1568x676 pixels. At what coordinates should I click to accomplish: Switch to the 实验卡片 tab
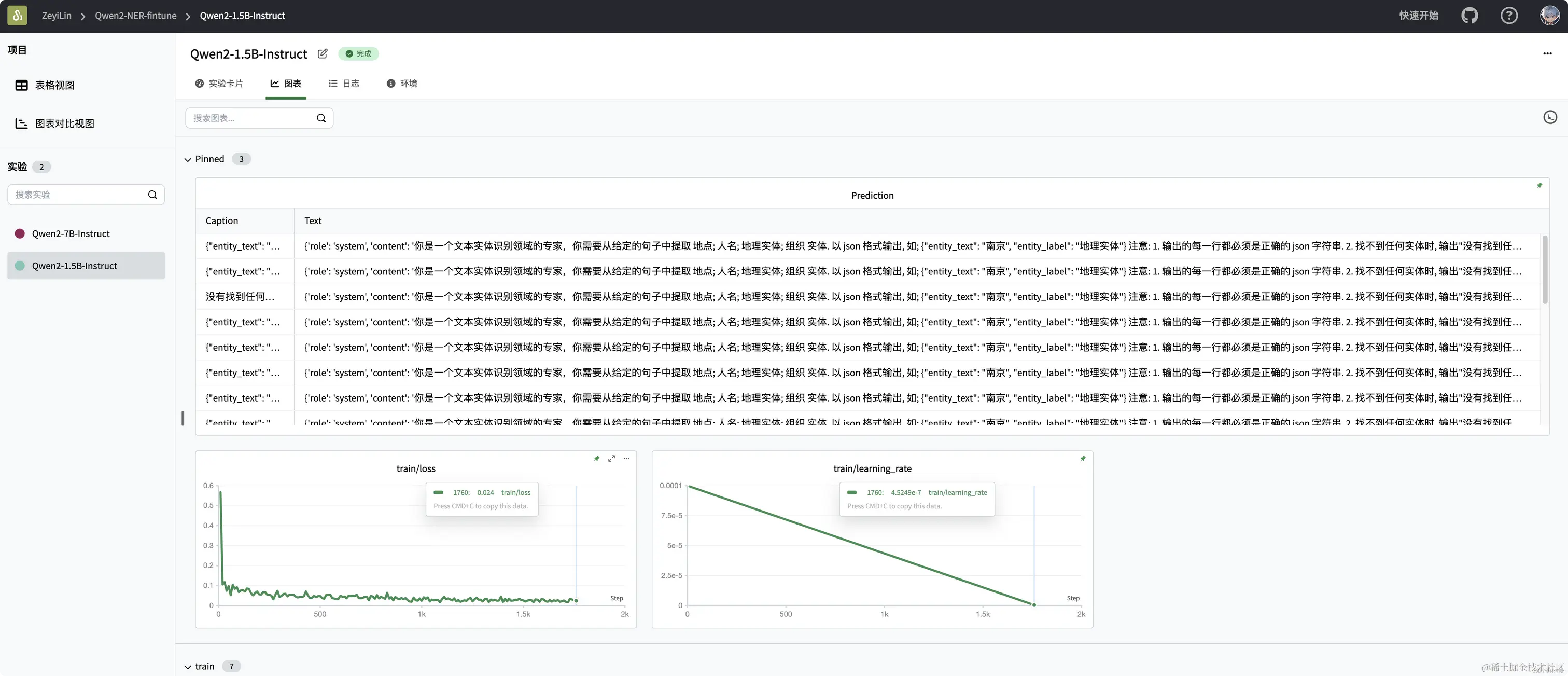[x=218, y=84]
